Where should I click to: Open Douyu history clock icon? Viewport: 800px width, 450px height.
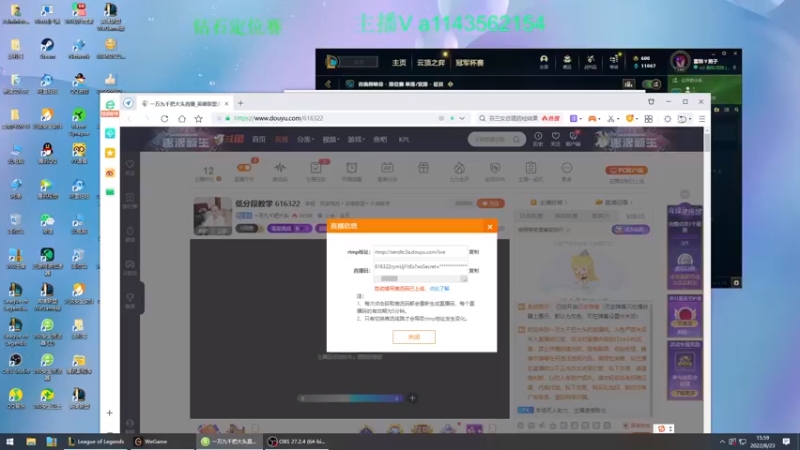tap(538, 138)
